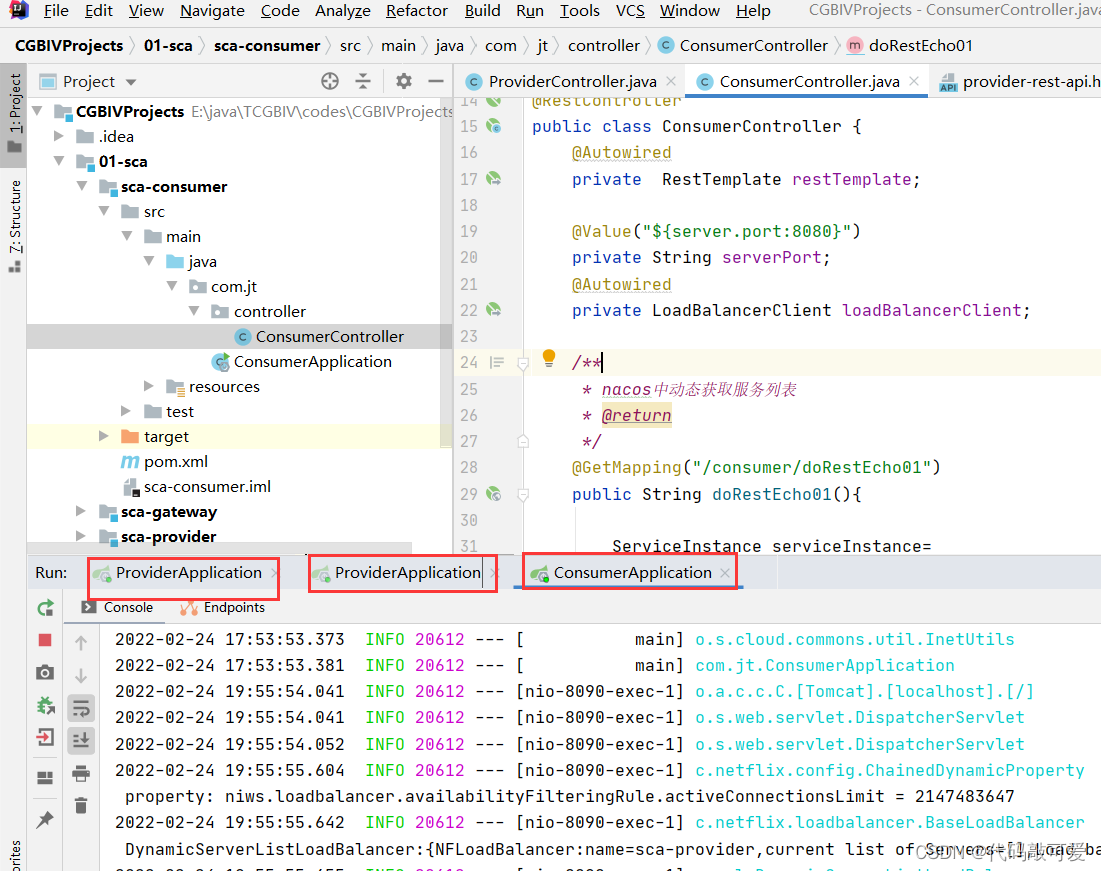Print console output with the printer icon
Image resolution: width=1101 pixels, height=871 pixels.
[81, 773]
